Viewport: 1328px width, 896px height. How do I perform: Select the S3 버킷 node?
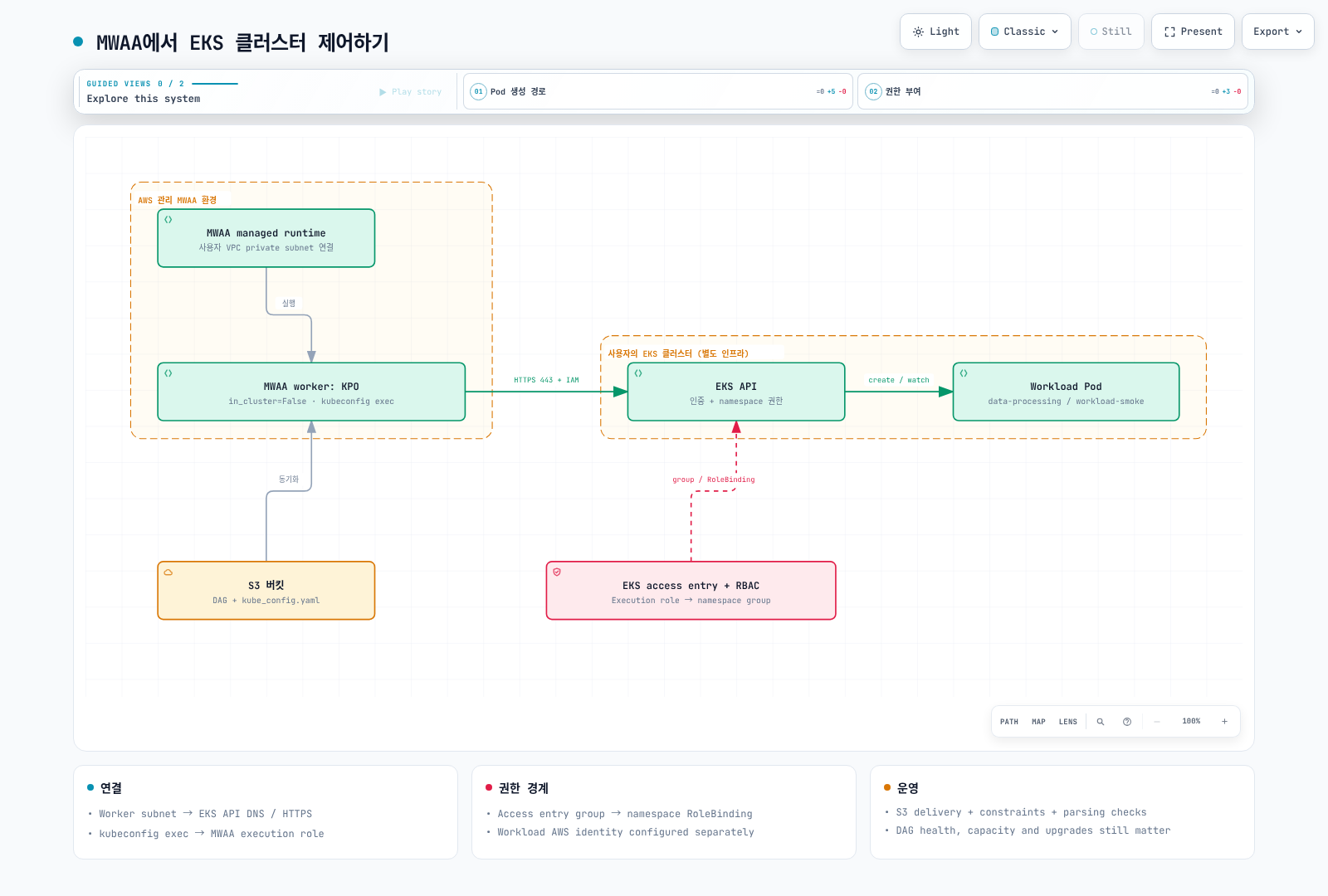266,591
